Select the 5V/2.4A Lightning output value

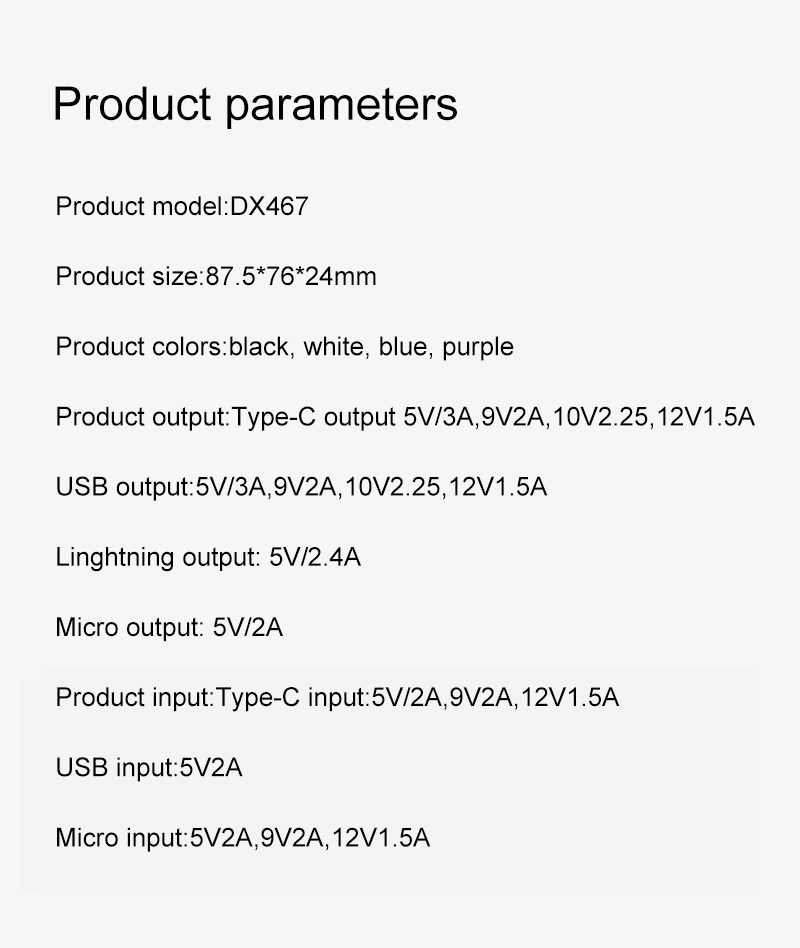coord(315,557)
